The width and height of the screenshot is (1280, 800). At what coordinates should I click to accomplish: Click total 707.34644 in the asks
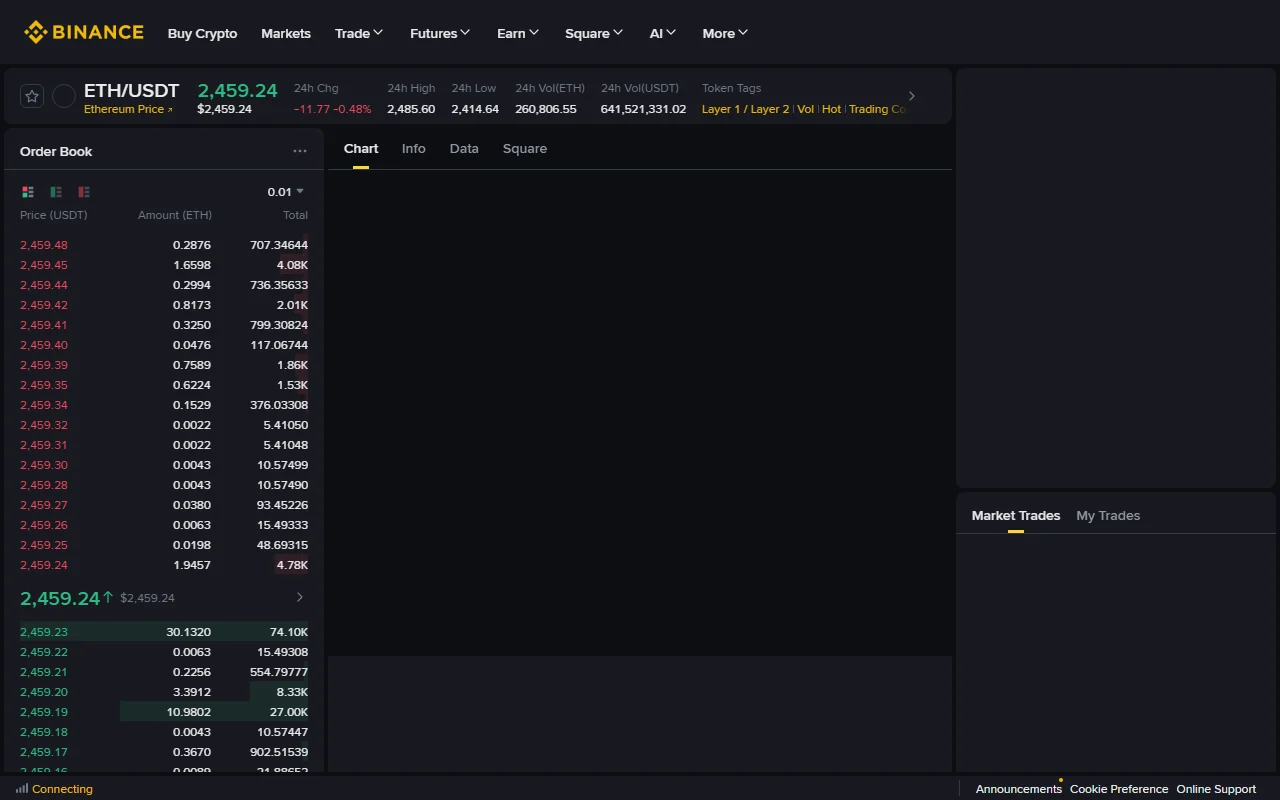(279, 245)
